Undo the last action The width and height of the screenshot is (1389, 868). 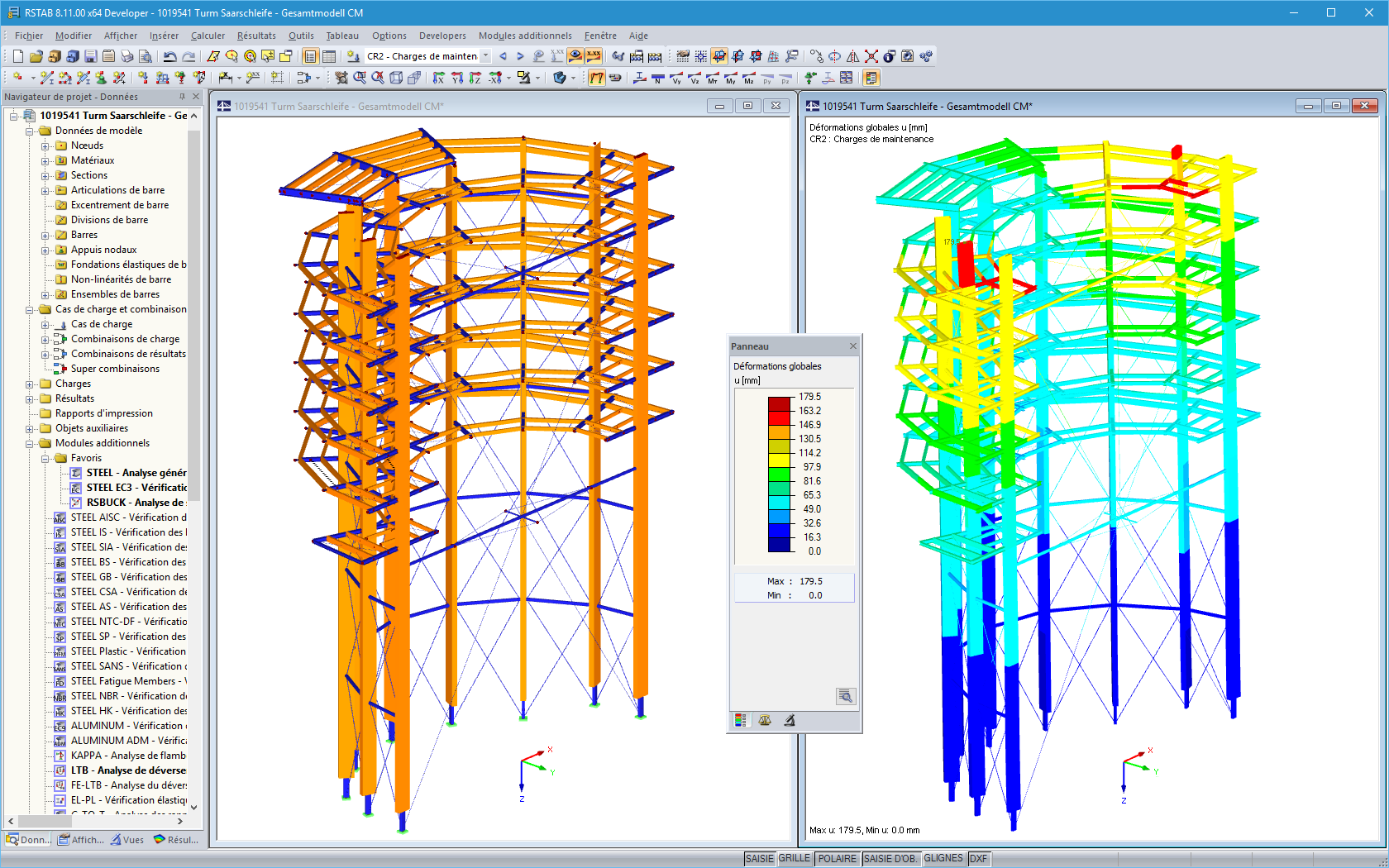tap(169, 56)
